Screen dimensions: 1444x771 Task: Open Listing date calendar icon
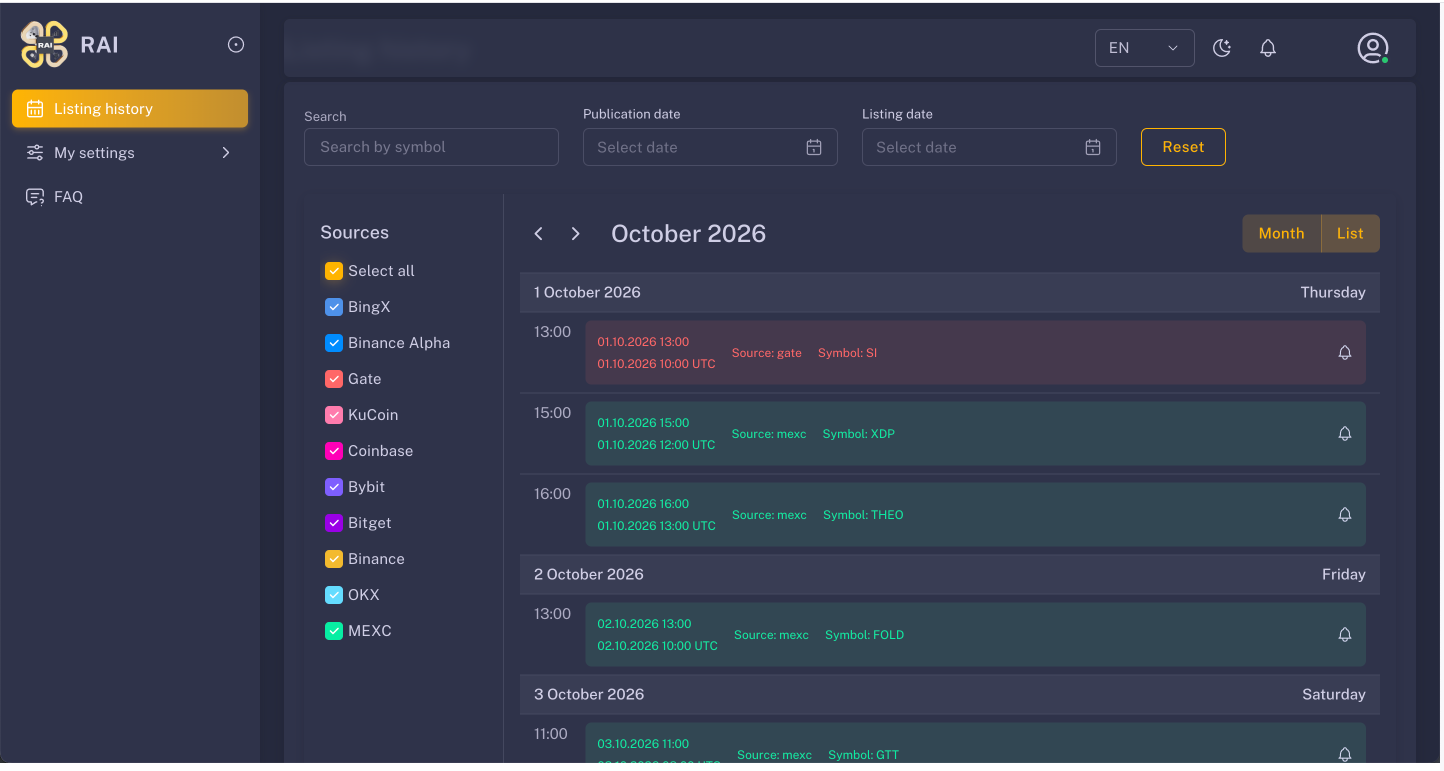(x=1093, y=147)
